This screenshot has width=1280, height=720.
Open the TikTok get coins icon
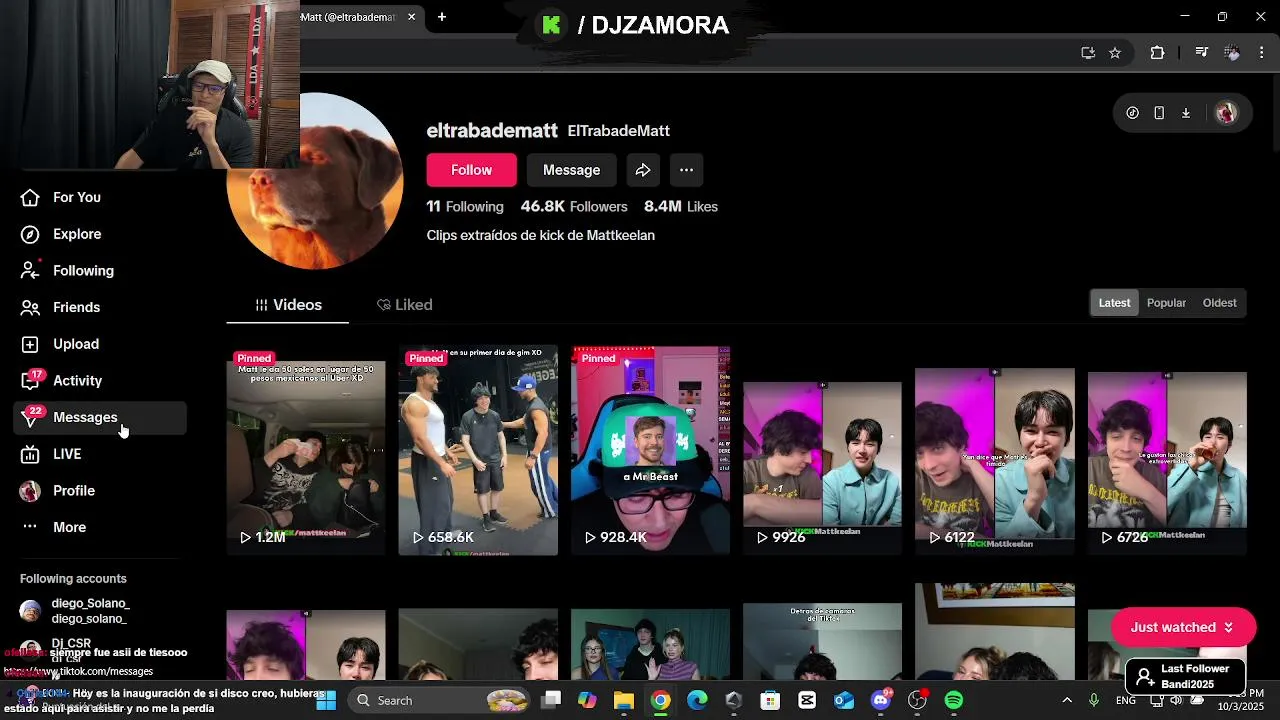[x=1132, y=113]
